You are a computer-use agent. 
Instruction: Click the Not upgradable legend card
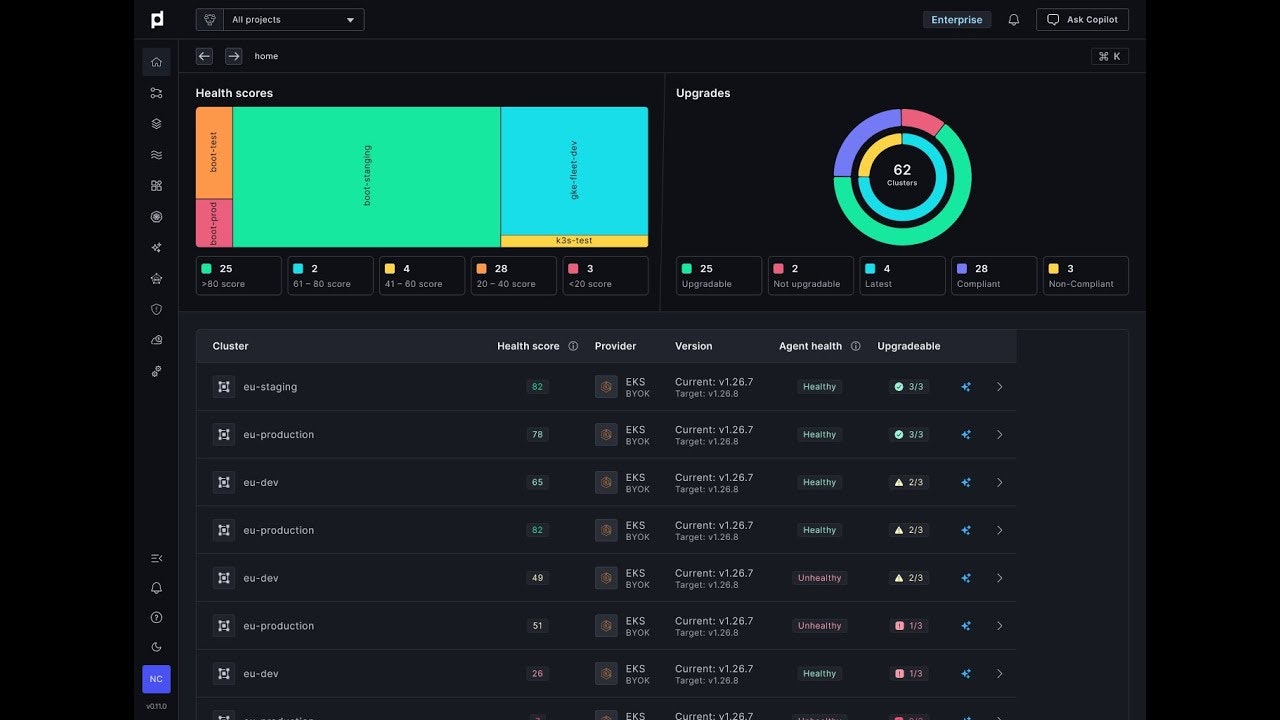pos(810,276)
